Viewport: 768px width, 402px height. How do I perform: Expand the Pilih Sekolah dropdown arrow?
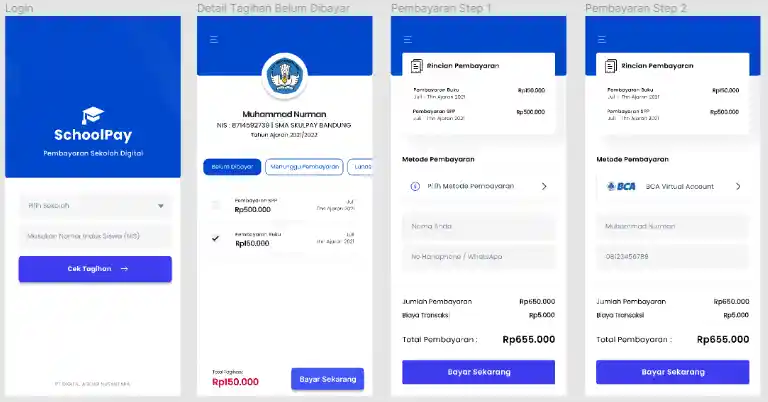[161, 206]
